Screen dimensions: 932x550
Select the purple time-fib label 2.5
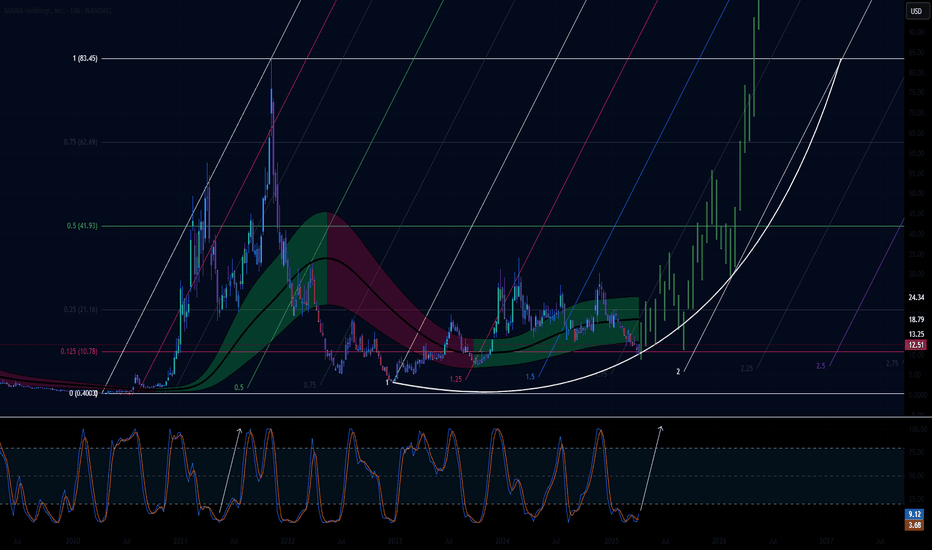tap(820, 366)
